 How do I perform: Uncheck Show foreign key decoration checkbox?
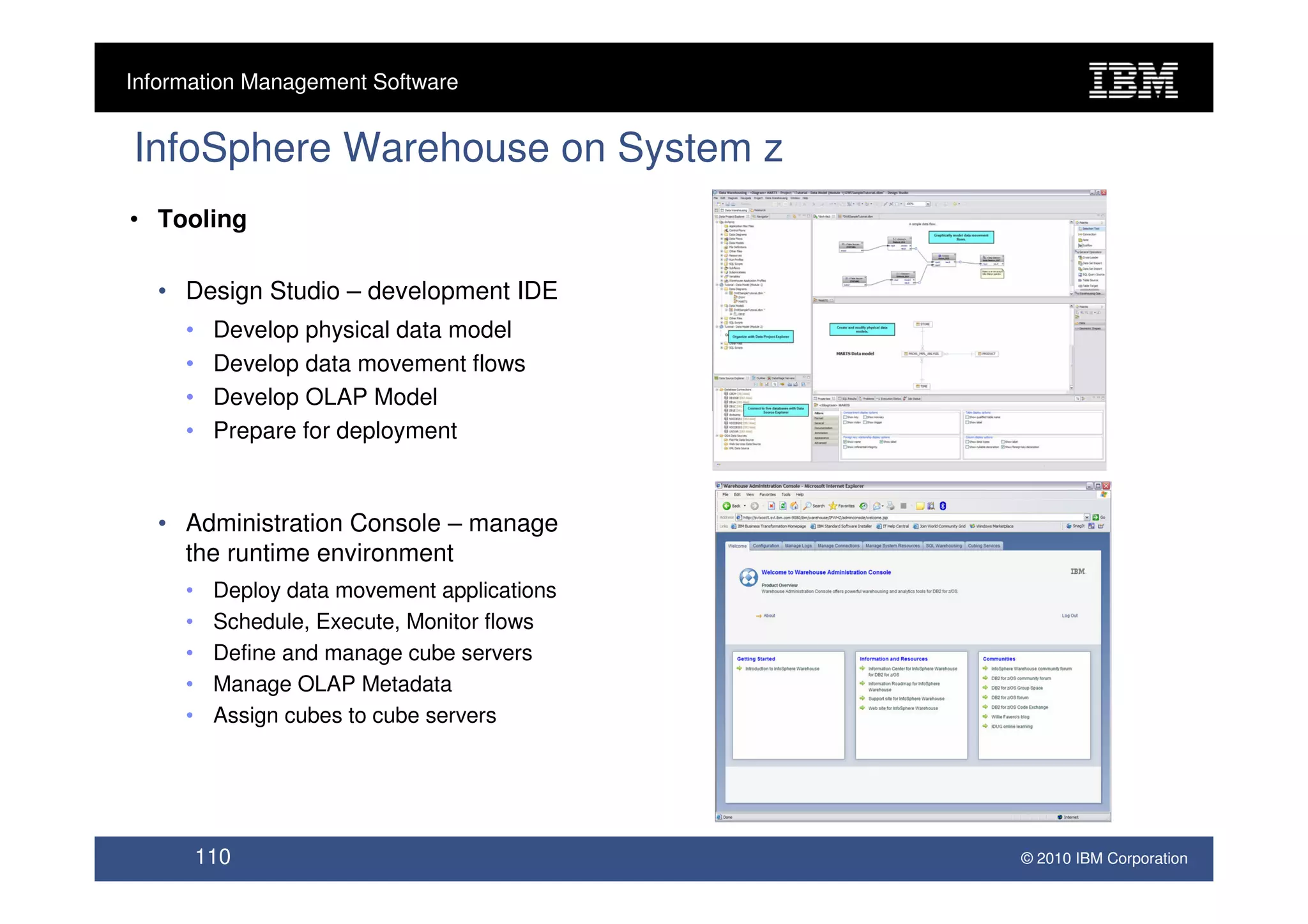1003,447
